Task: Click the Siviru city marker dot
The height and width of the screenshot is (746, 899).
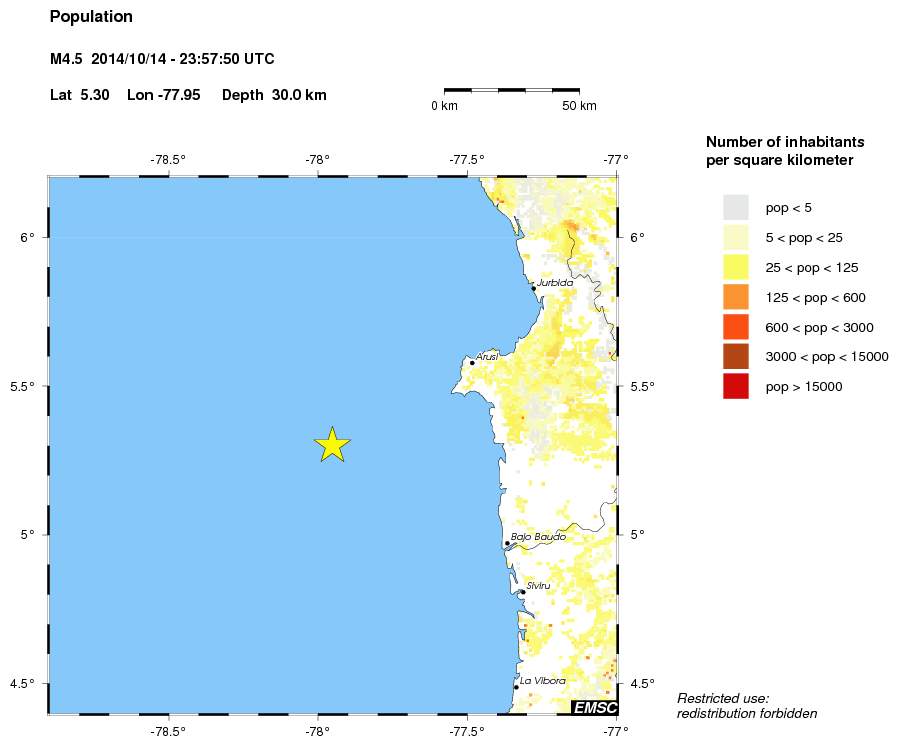Action: pos(522,592)
